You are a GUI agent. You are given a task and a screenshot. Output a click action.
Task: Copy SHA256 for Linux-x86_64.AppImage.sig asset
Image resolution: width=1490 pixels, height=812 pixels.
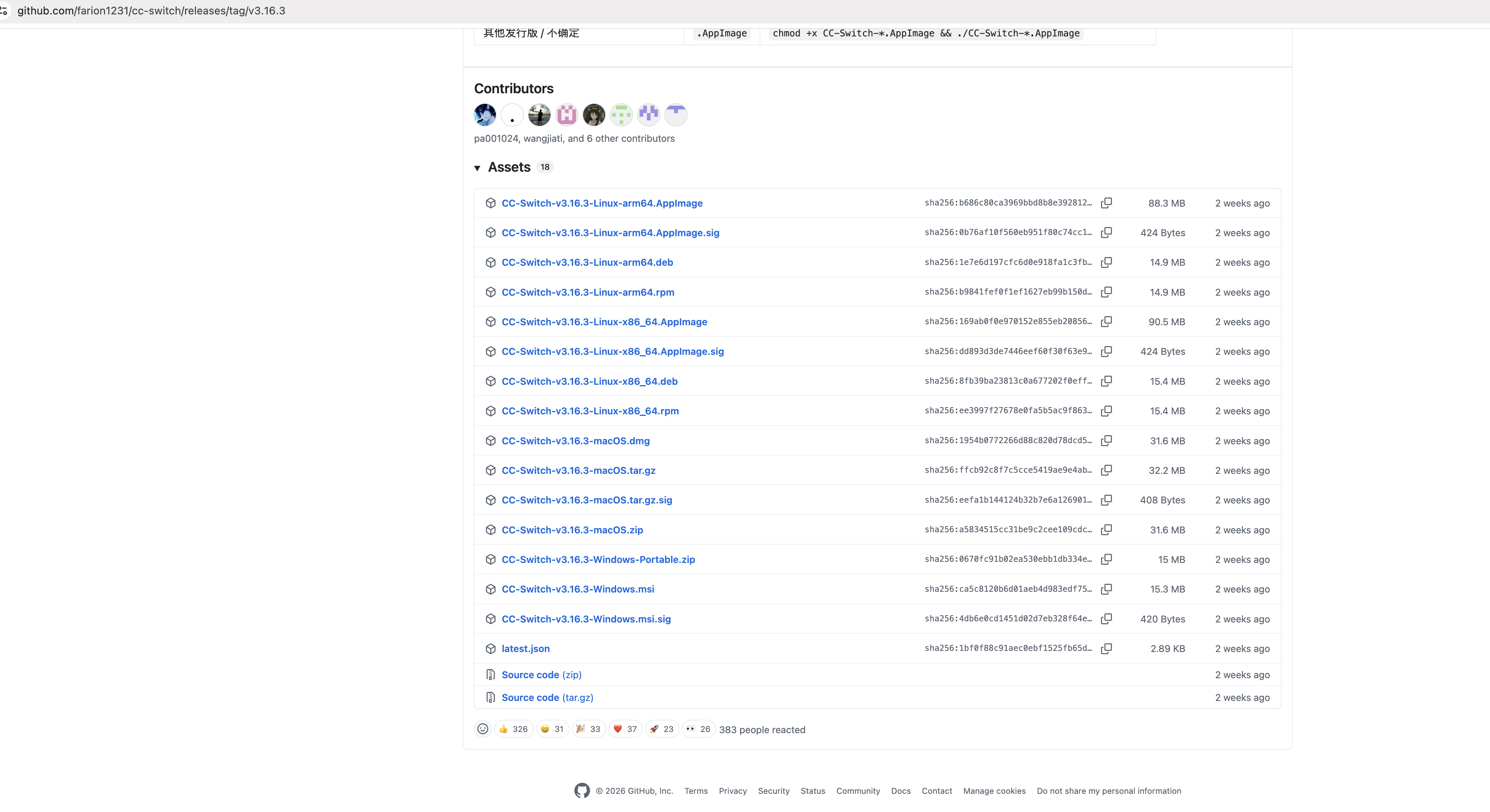[1106, 351]
